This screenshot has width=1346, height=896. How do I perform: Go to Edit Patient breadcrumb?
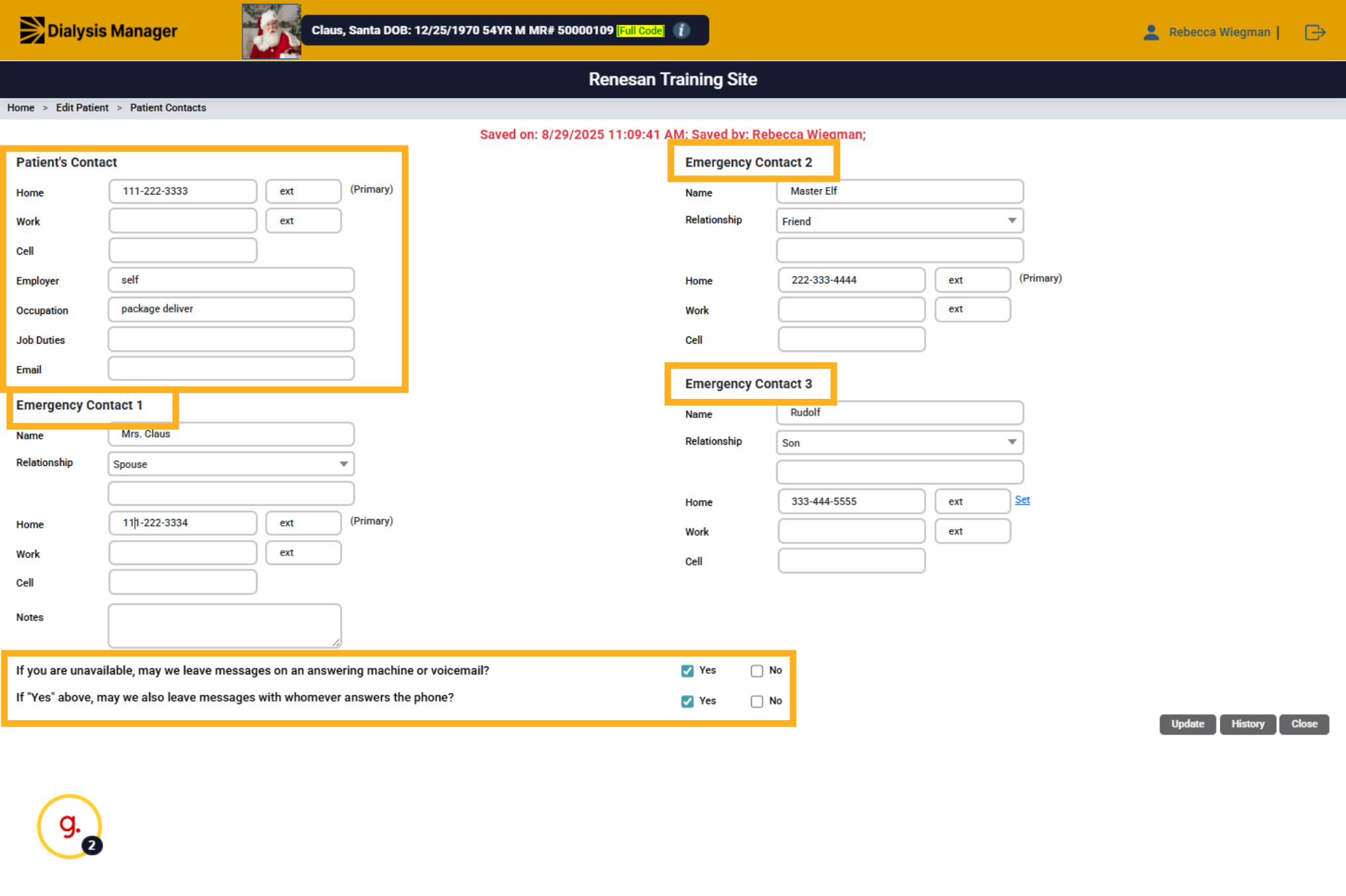click(x=82, y=108)
